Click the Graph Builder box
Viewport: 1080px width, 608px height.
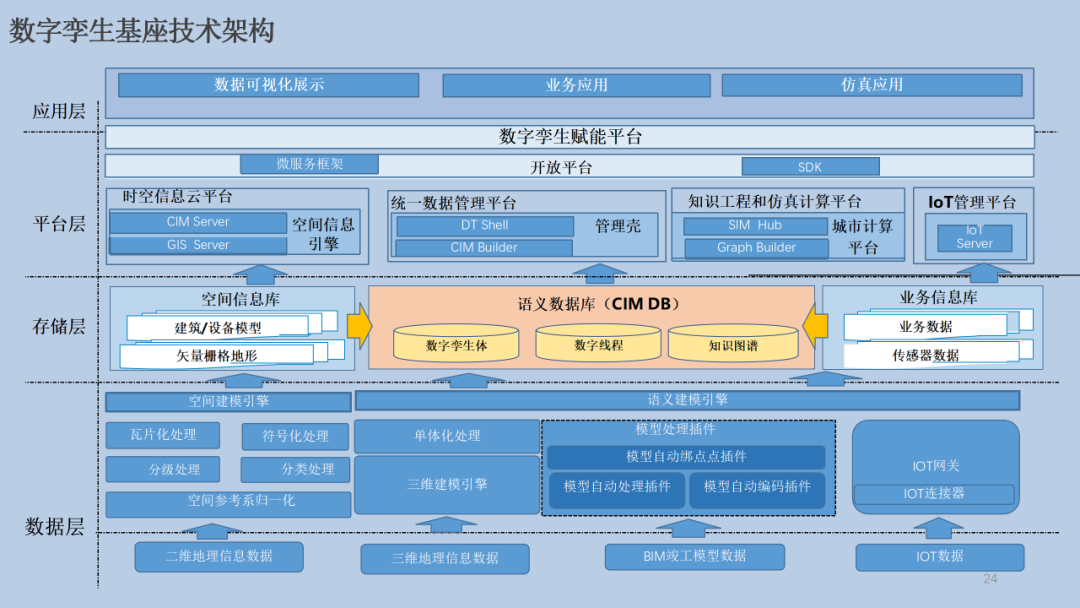(756, 247)
